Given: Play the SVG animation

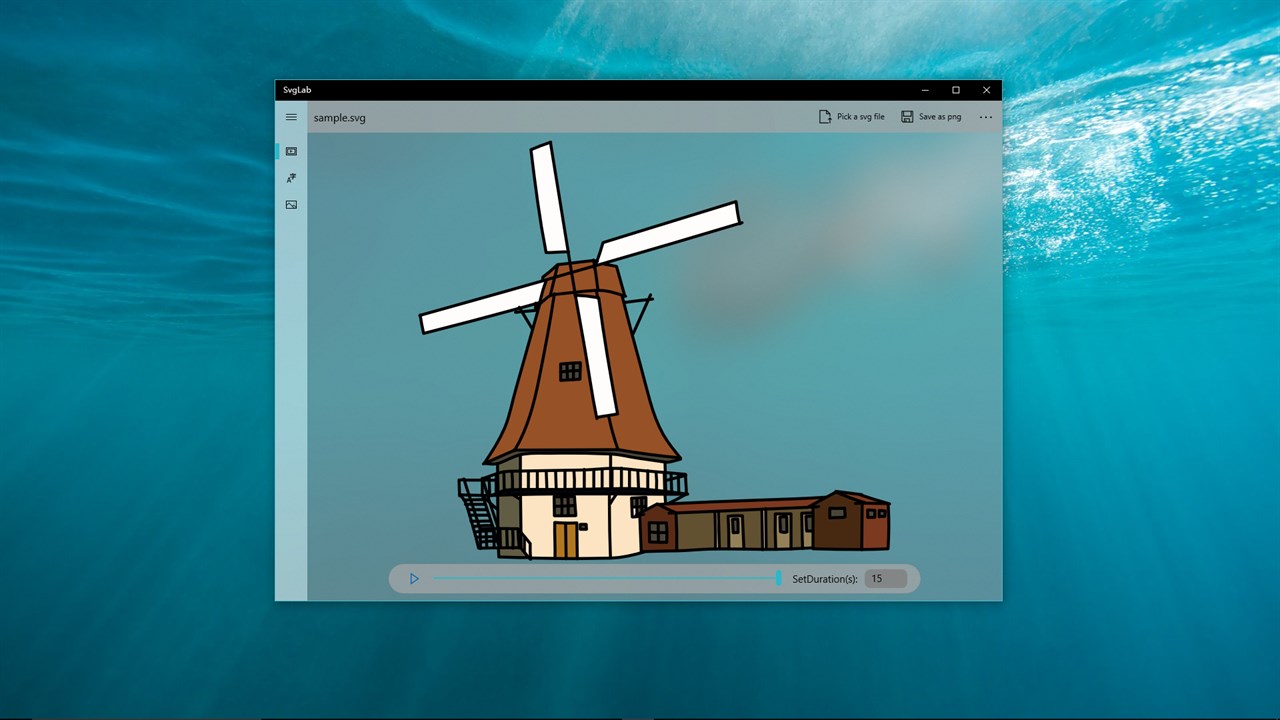Looking at the screenshot, I should [x=414, y=579].
